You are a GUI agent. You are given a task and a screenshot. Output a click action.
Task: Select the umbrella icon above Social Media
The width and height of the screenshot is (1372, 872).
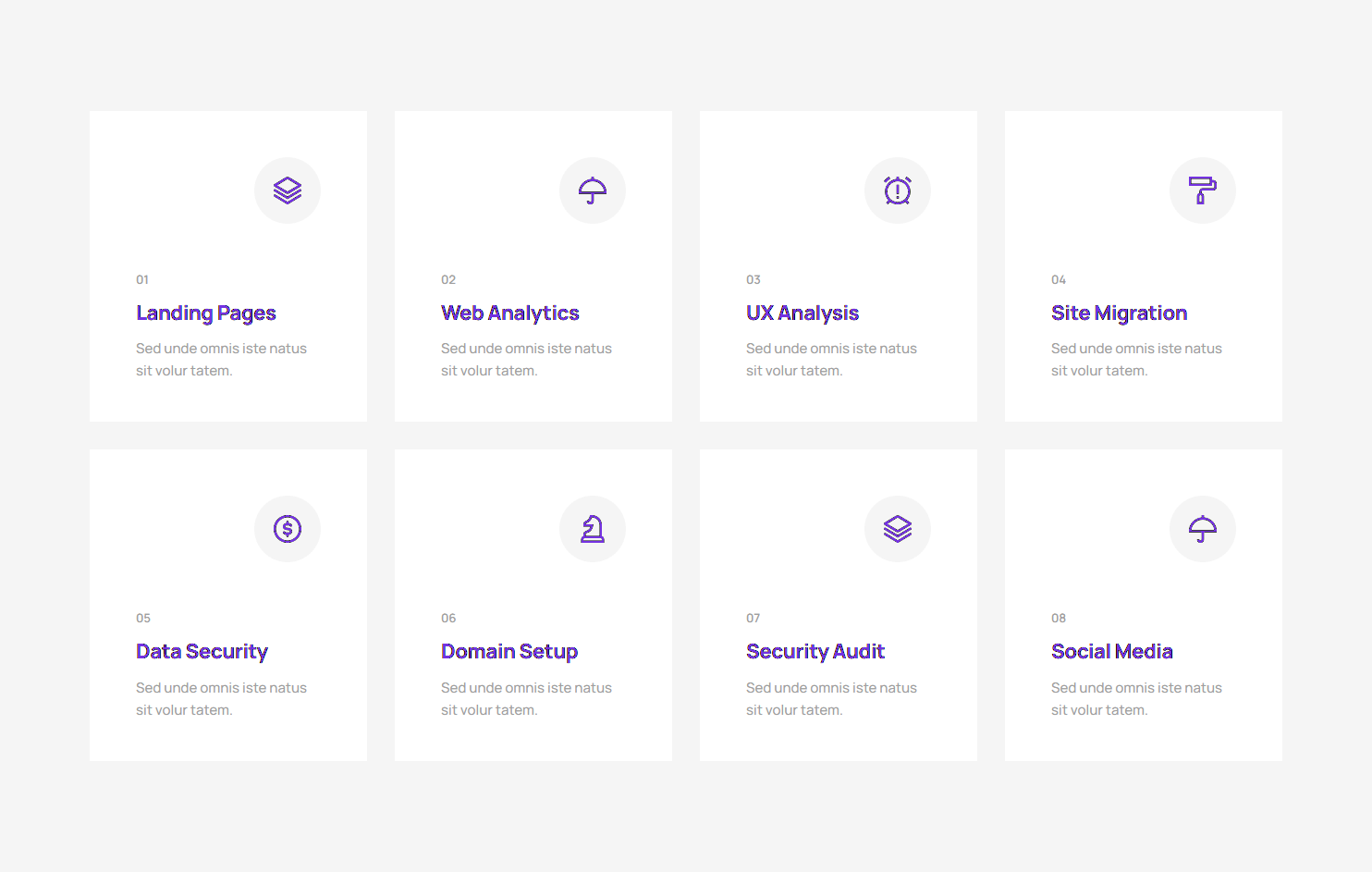coord(1203,529)
